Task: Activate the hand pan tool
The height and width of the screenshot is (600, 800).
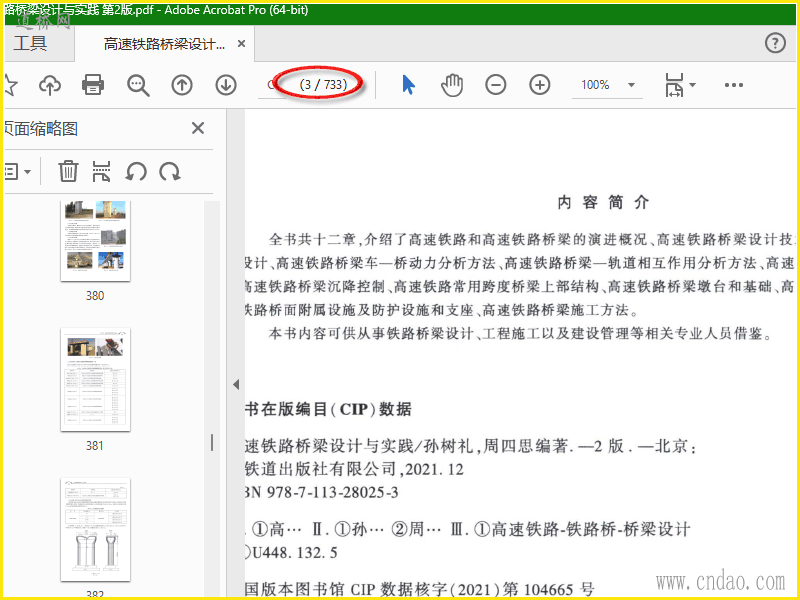Action: click(x=452, y=85)
